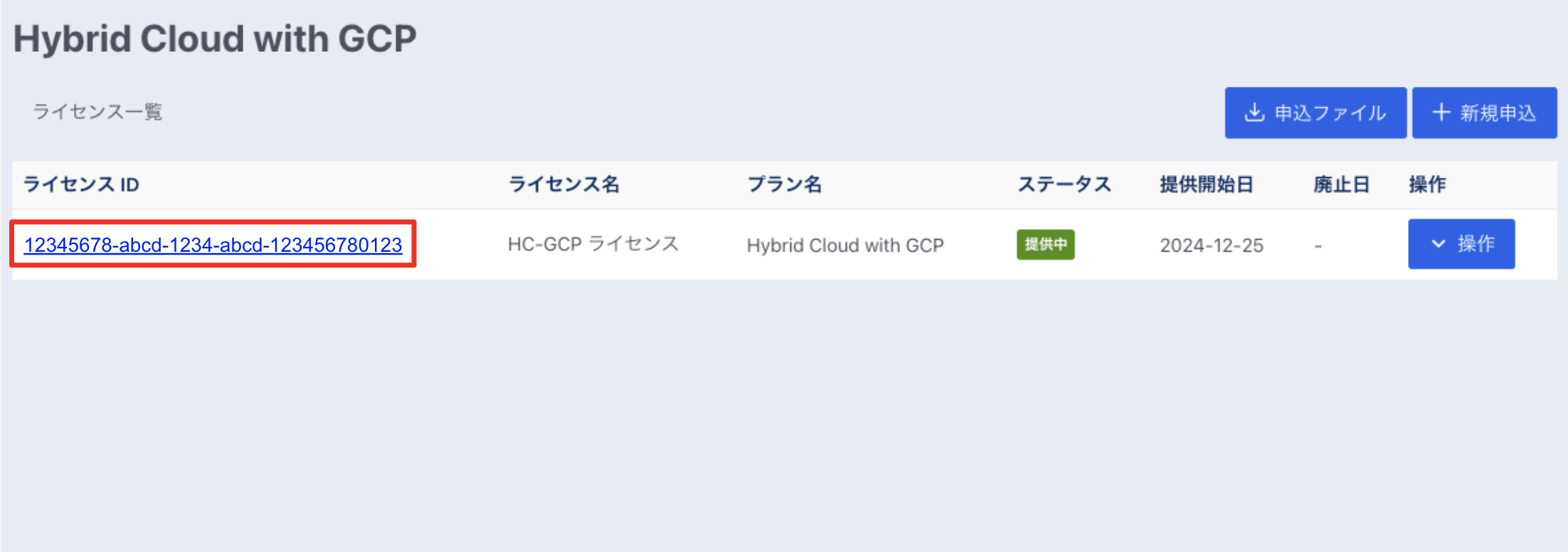Click the dash in the 廃止日 cell

[x=1318, y=246]
